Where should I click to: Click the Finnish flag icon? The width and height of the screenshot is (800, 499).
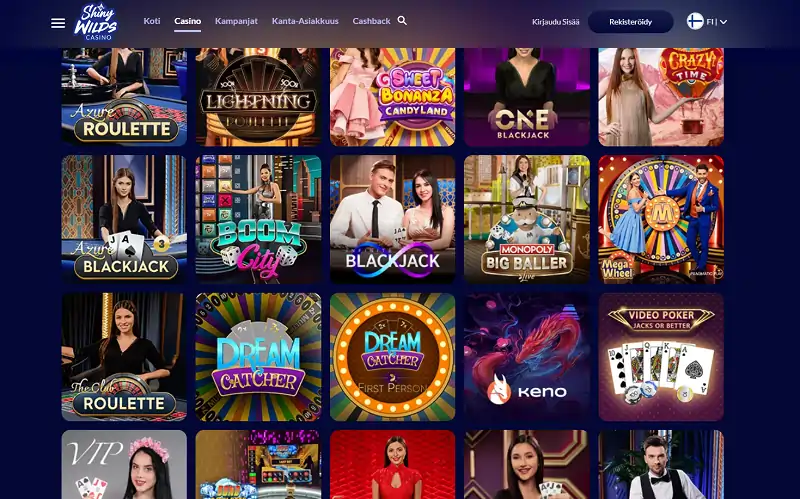coord(694,21)
